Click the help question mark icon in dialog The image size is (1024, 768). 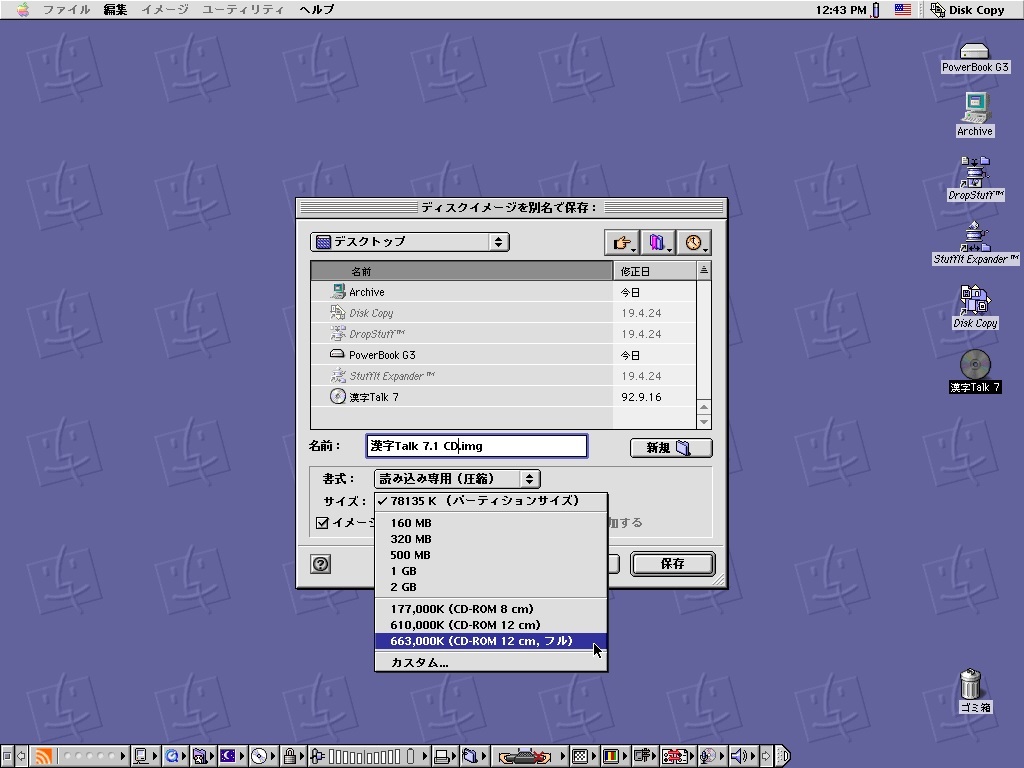coord(321,564)
